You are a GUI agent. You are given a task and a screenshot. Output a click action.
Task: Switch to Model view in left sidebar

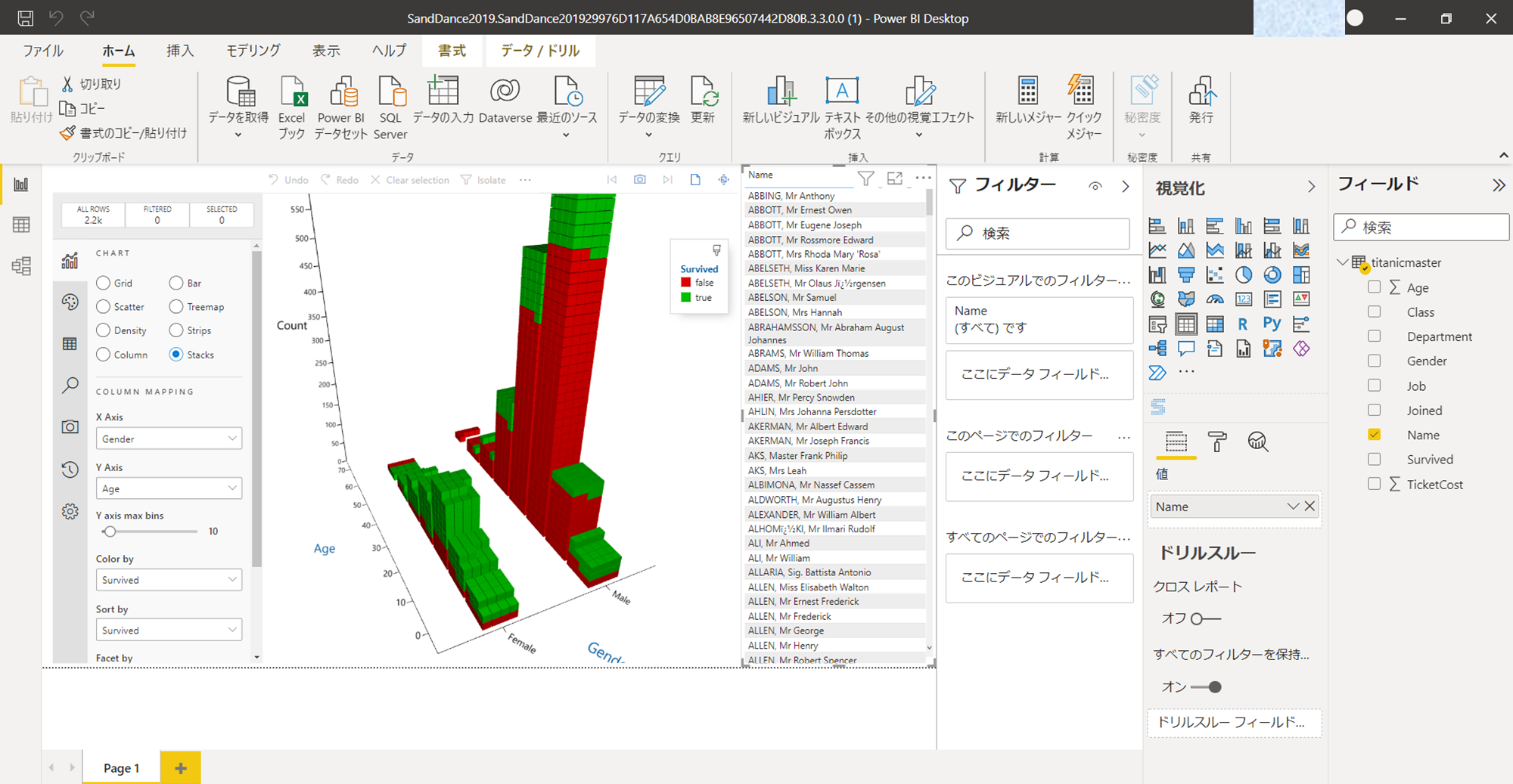click(21, 265)
